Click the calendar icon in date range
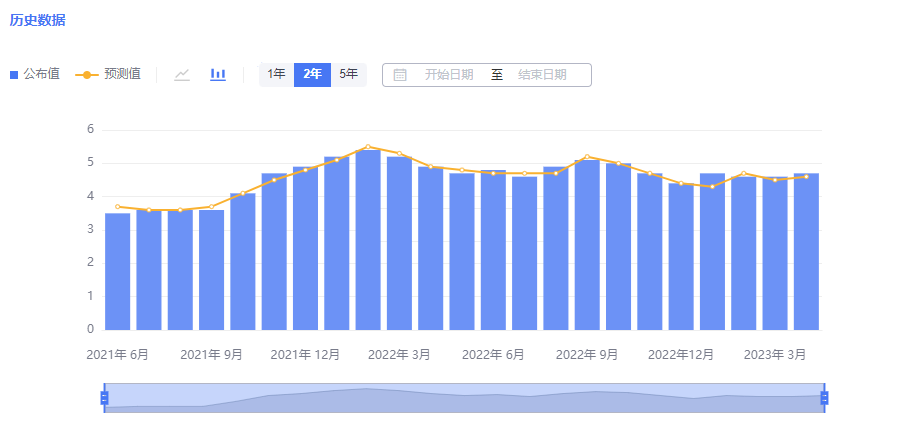The width and height of the screenshot is (922, 425). pyautogui.click(x=400, y=75)
